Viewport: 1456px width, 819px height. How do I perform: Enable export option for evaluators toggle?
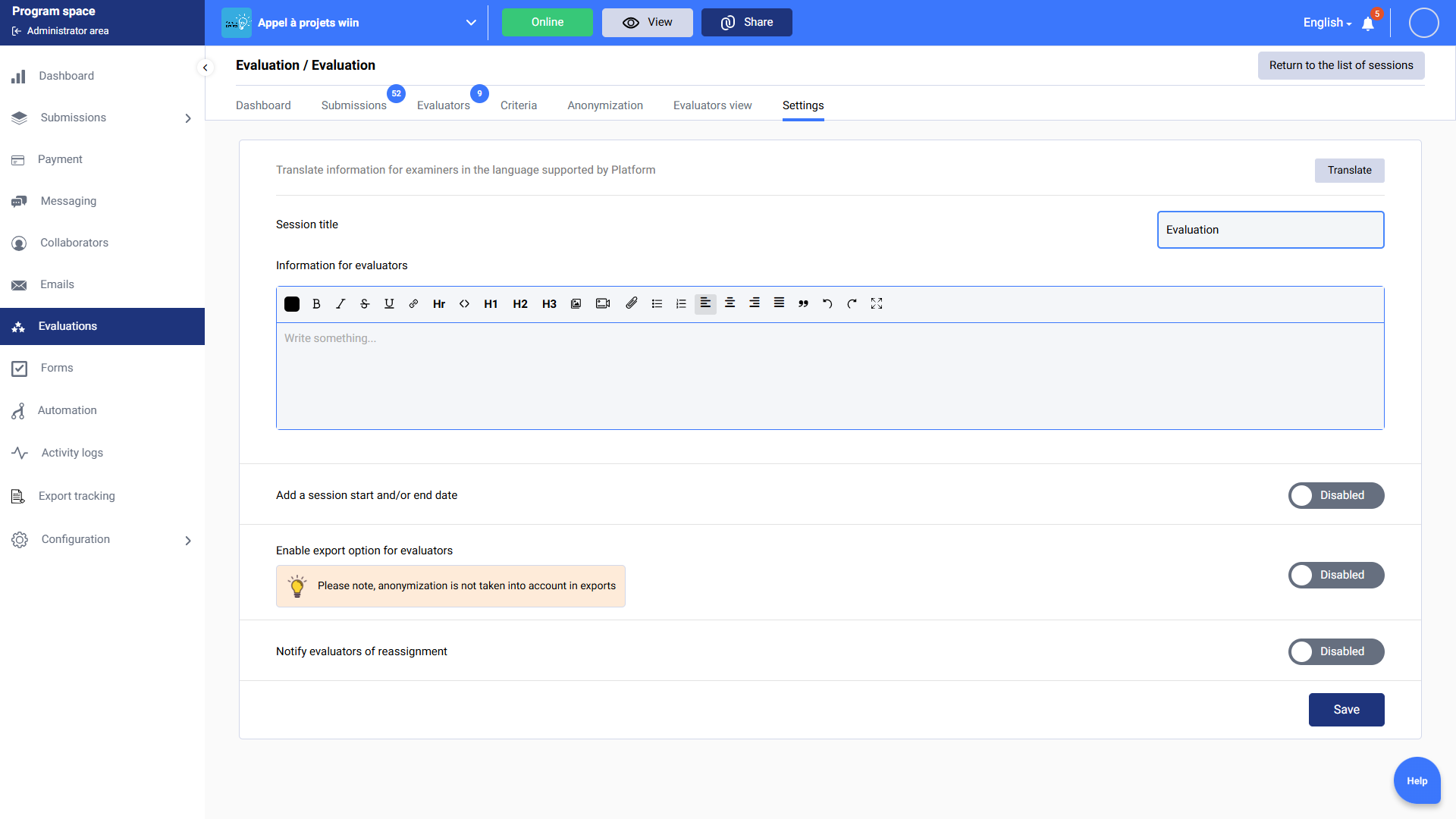(x=1335, y=576)
